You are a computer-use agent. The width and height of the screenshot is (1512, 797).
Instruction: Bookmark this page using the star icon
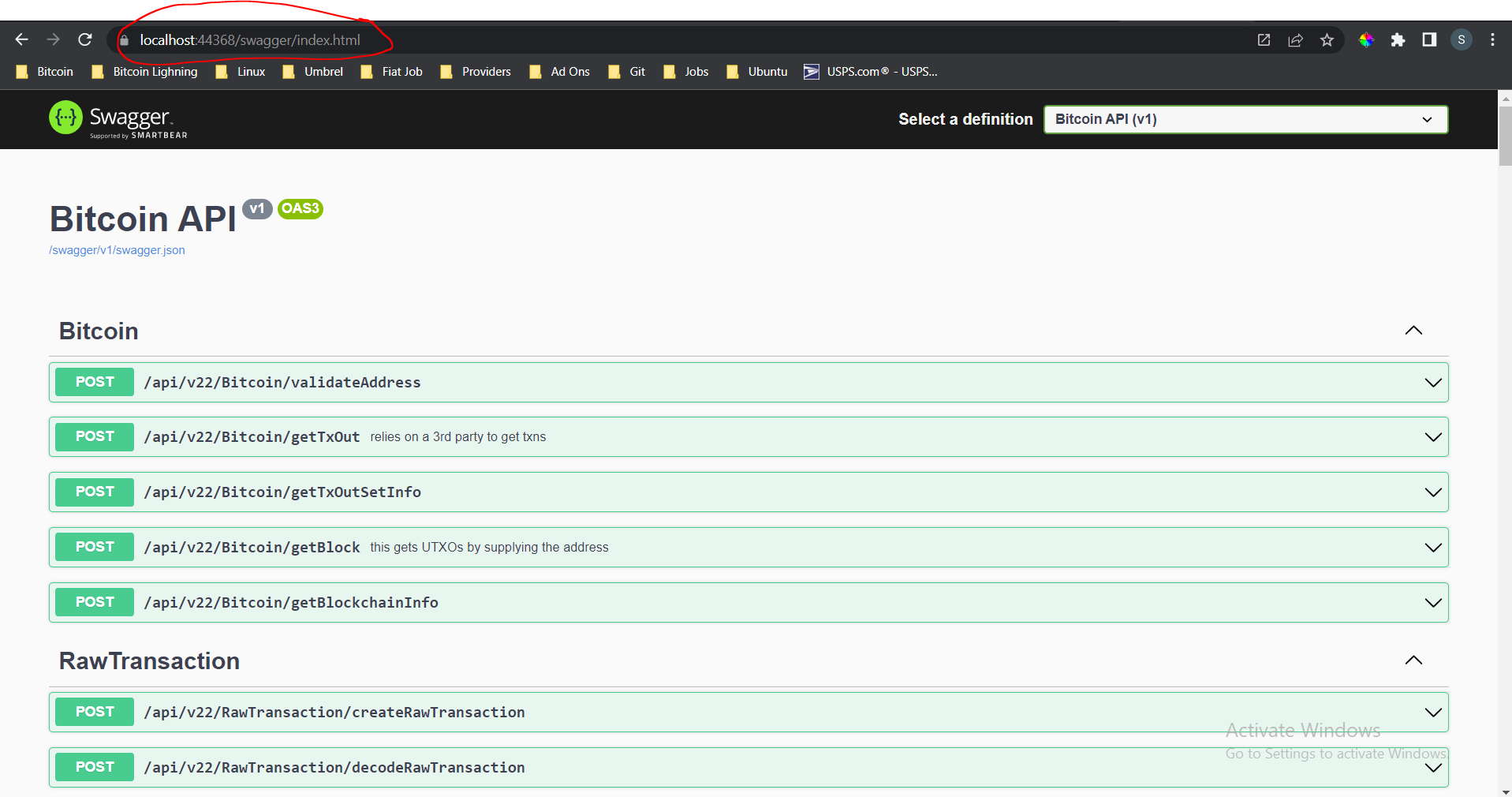point(1326,39)
